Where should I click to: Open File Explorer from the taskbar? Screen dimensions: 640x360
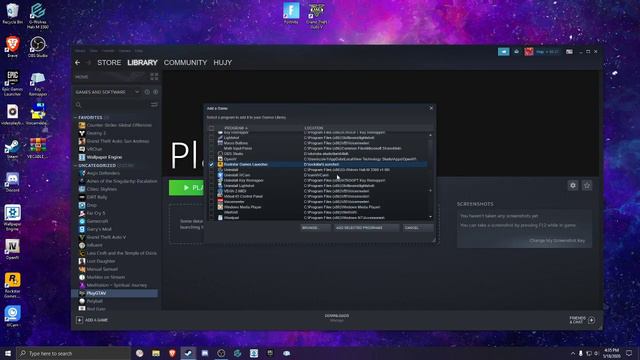tap(156, 353)
